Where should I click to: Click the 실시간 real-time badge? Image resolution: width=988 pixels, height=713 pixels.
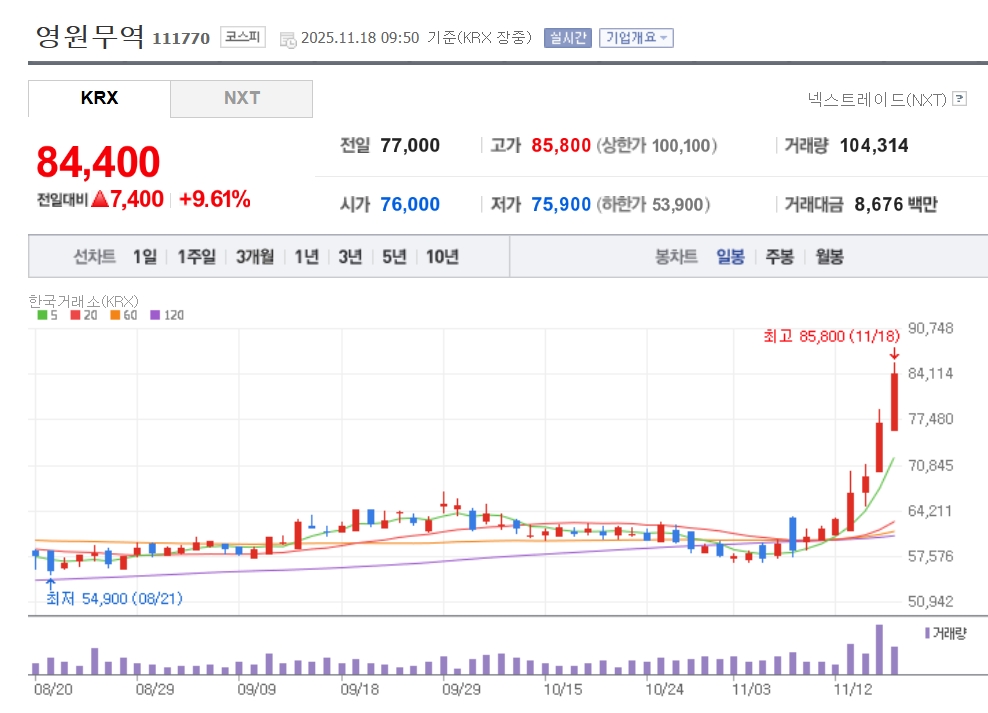567,38
